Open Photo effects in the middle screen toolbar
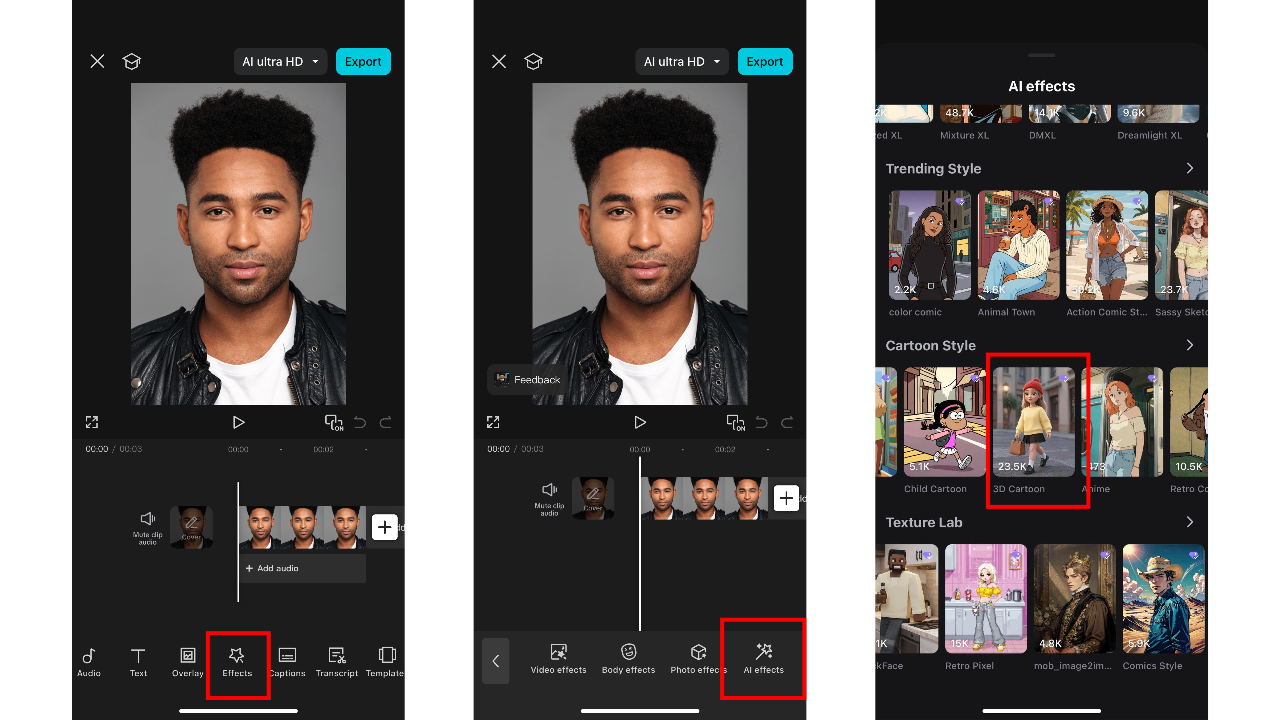Image resolution: width=1280 pixels, height=720 pixels. (x=698, y=659)
